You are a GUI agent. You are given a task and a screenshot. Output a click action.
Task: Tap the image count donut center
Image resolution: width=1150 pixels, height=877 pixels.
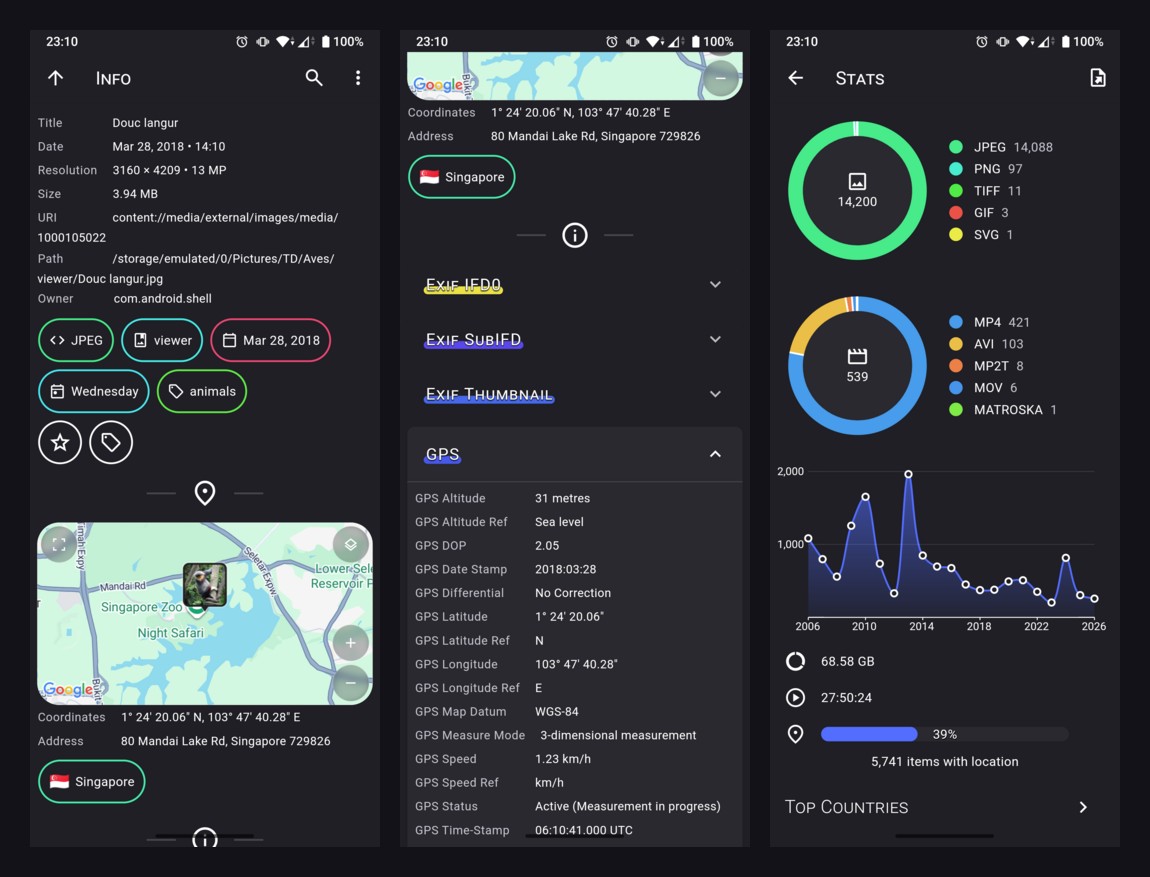tap(857, 191)
